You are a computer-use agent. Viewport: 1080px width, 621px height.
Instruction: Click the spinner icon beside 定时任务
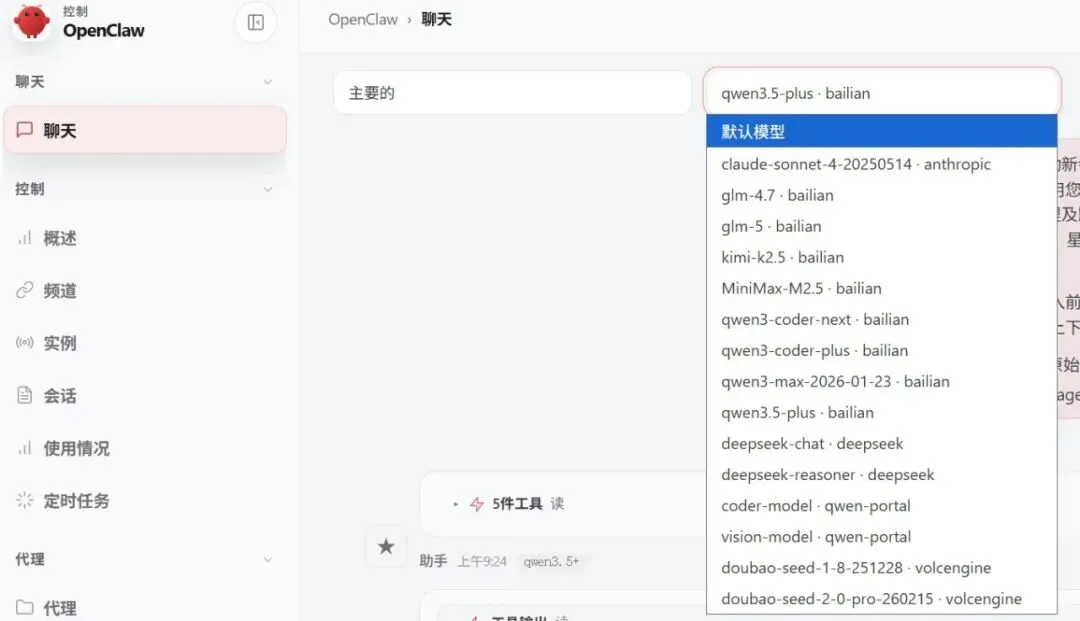pyautogui.click(x=25, y=501)
